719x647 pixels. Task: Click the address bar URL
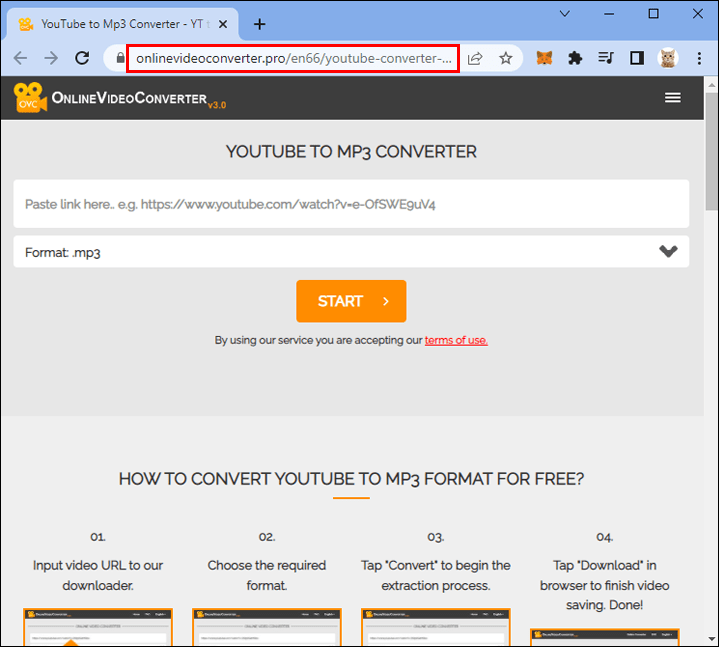click(x=293, y=58)
